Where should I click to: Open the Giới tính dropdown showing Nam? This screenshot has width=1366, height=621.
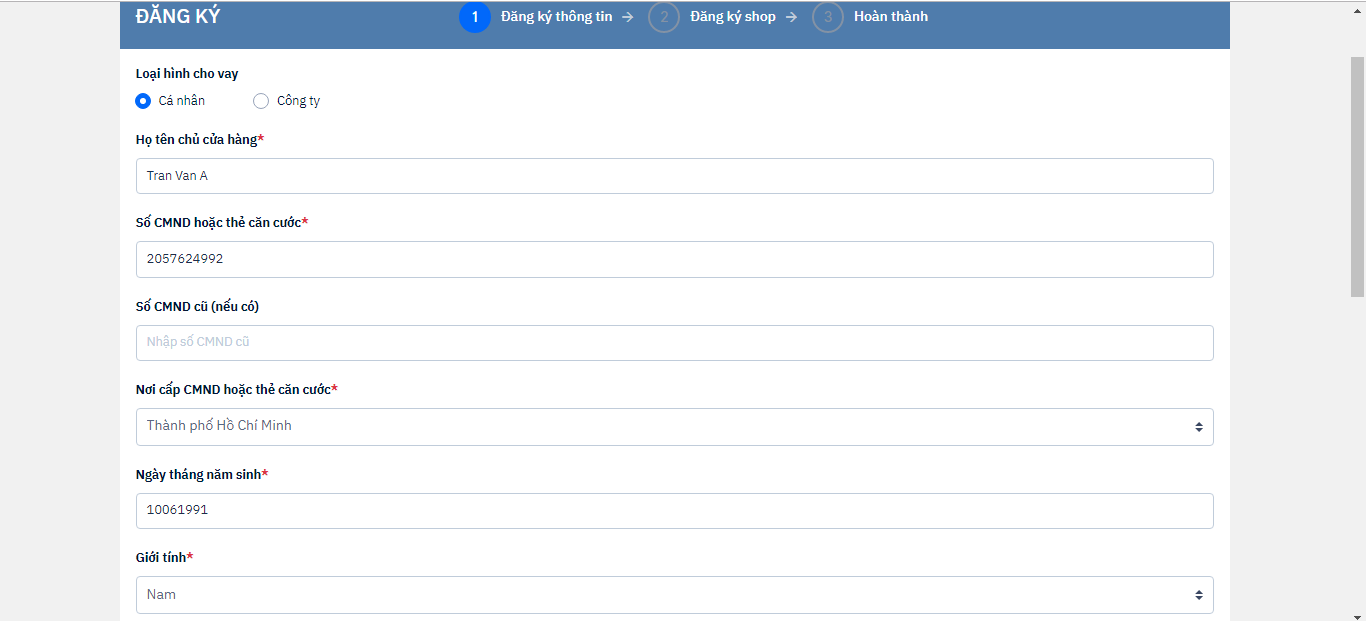tap(674, 595)
